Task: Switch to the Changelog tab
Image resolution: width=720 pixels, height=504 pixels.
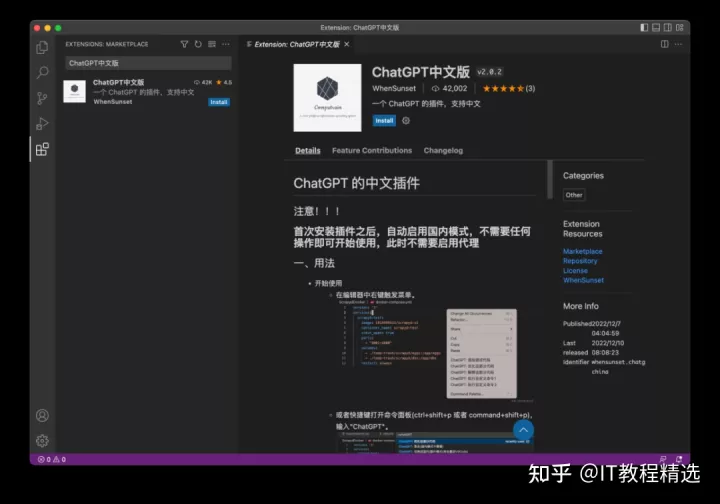Action: 443,151
